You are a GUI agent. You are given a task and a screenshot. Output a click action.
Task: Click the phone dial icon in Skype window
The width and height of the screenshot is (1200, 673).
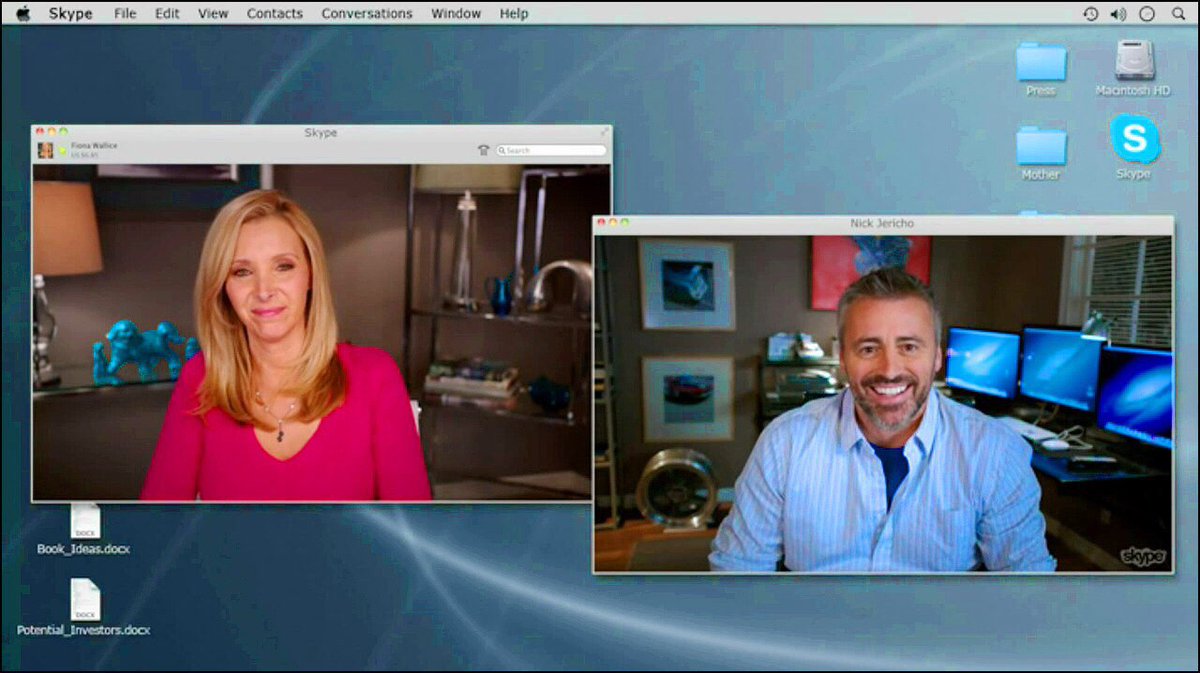click(484, 150)
